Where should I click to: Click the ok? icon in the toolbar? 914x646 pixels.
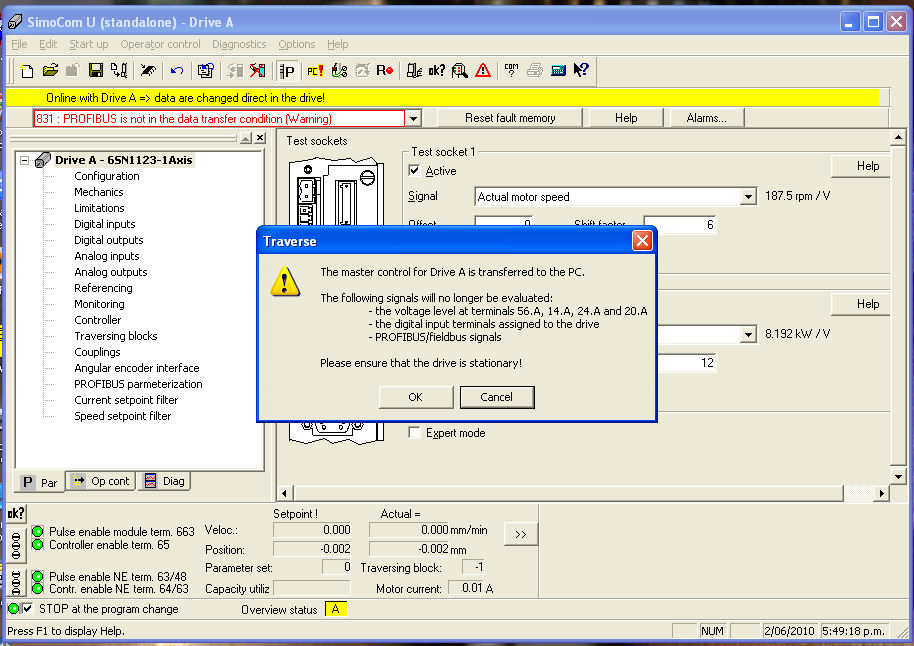437,71
